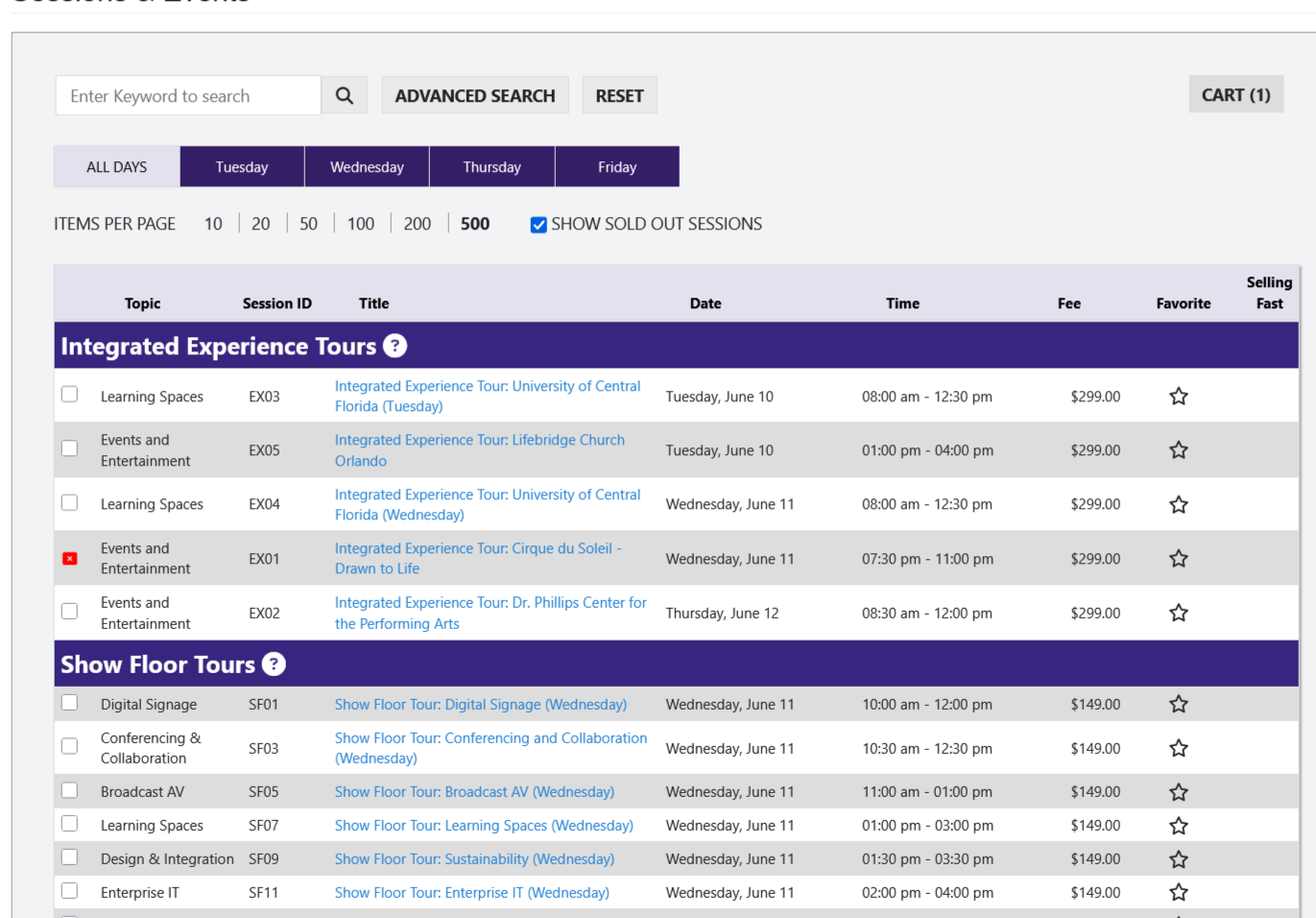The image size is (1316, 918).
Task: Open Show Floor Tour: Sustainability (Wednesday) link
Action: pyautogui.click(x=474, y=859)
